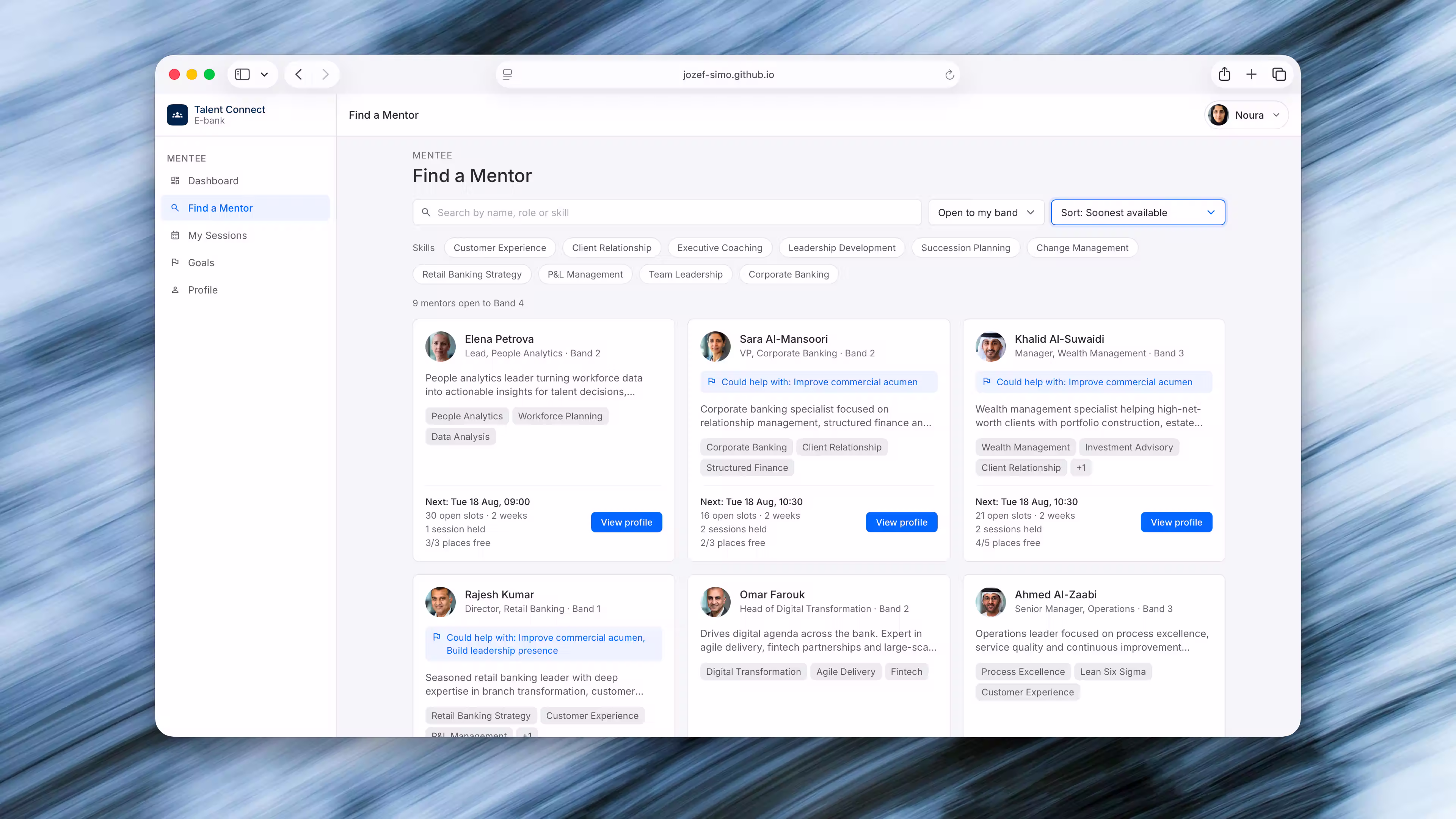Click Omar Farouk's avatar
Screen dimensions: 1456x819
(715, 601)
